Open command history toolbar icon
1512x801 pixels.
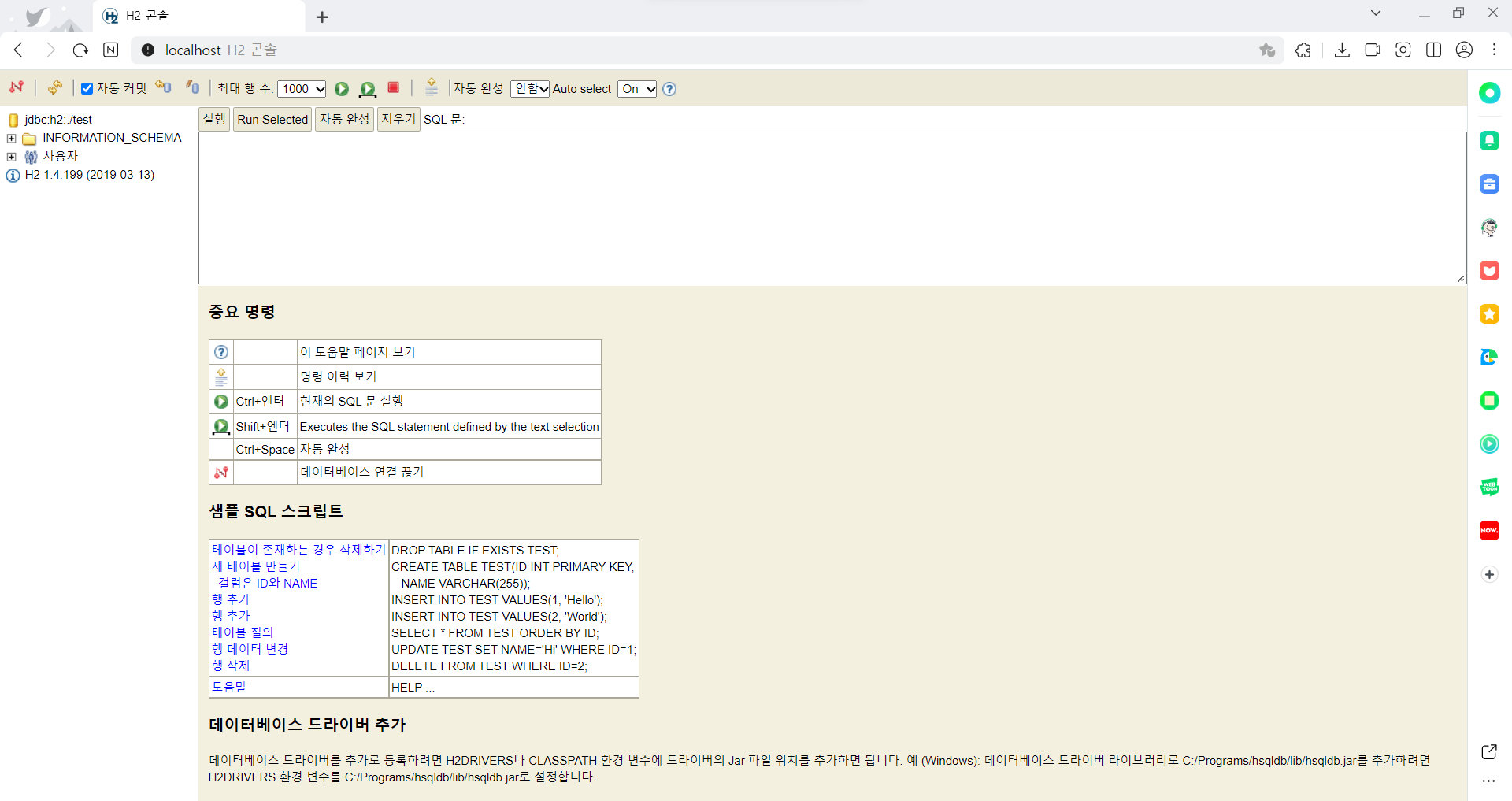click(431, 87)
